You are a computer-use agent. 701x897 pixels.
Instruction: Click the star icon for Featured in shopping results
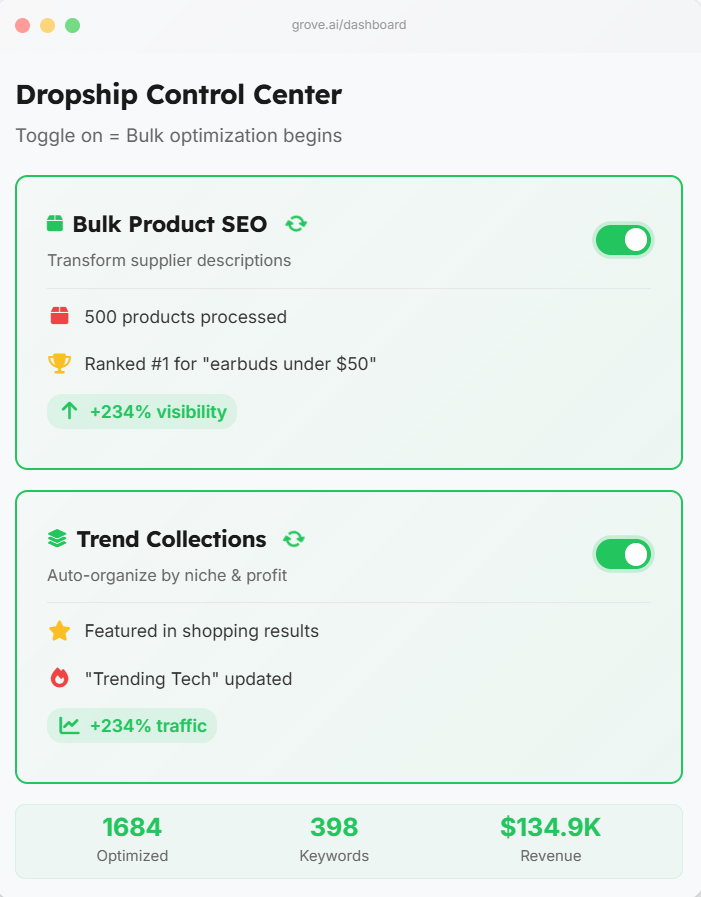tap(60, 631)
